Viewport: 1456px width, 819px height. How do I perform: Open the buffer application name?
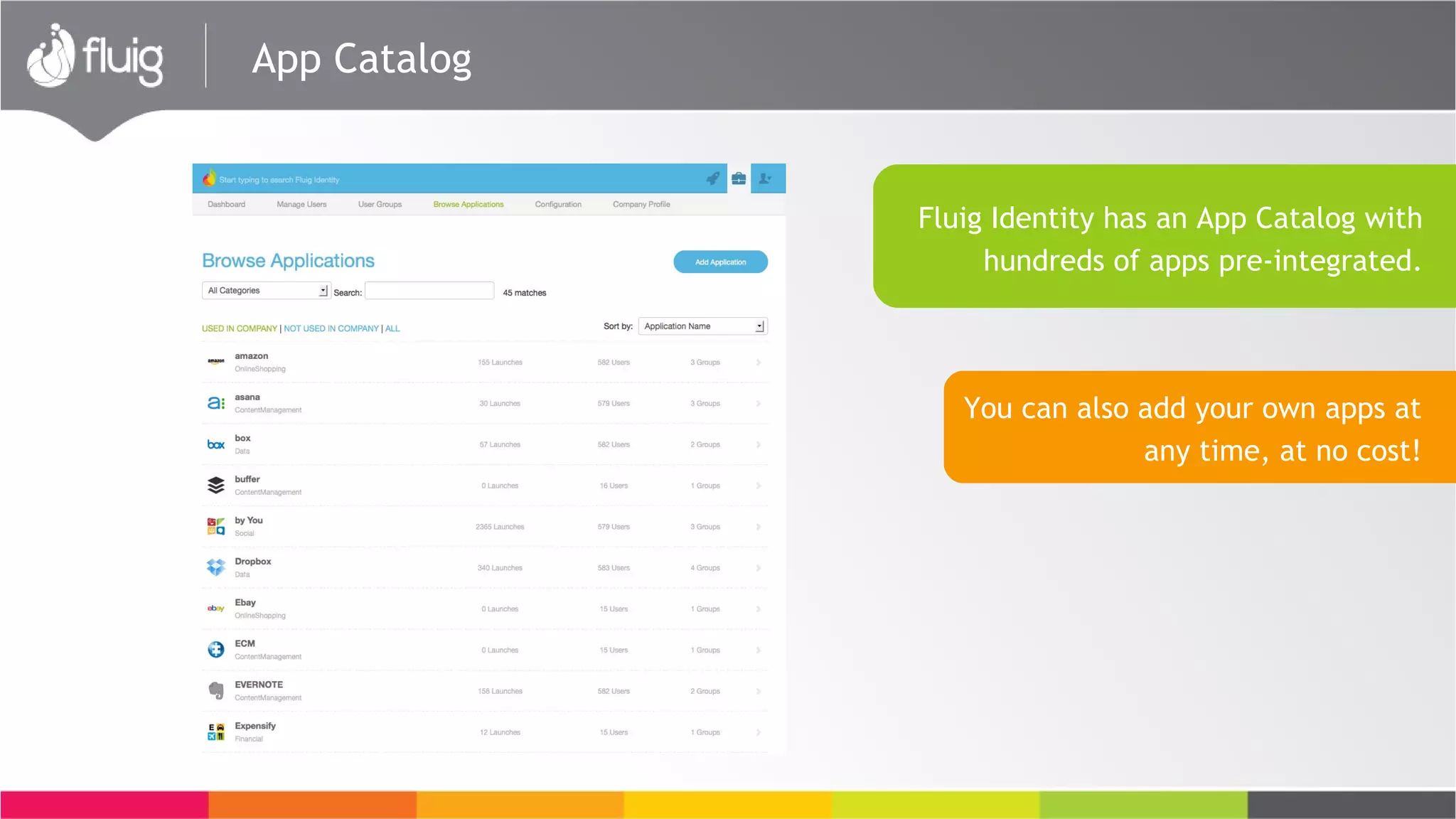[x=247, y=479]
